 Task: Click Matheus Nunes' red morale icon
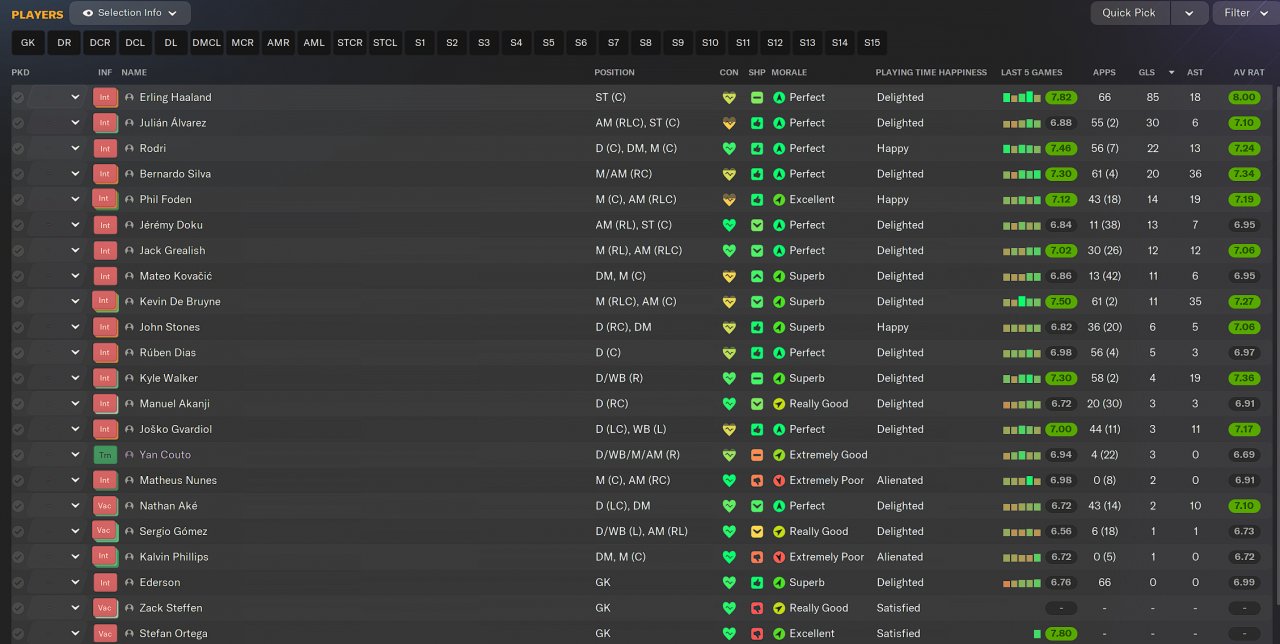[779, 481]
